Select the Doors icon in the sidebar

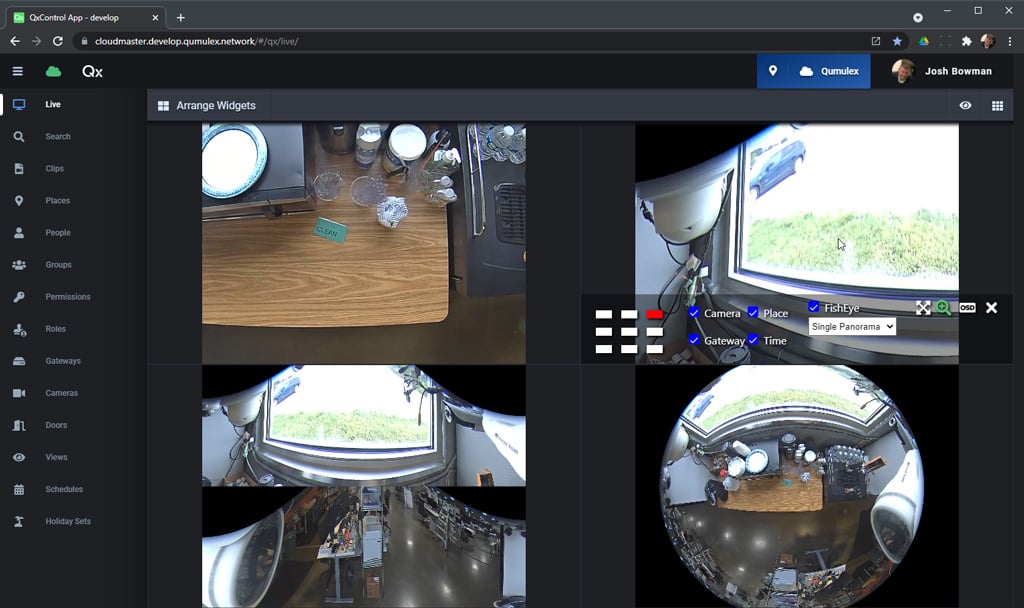(20, 425)
